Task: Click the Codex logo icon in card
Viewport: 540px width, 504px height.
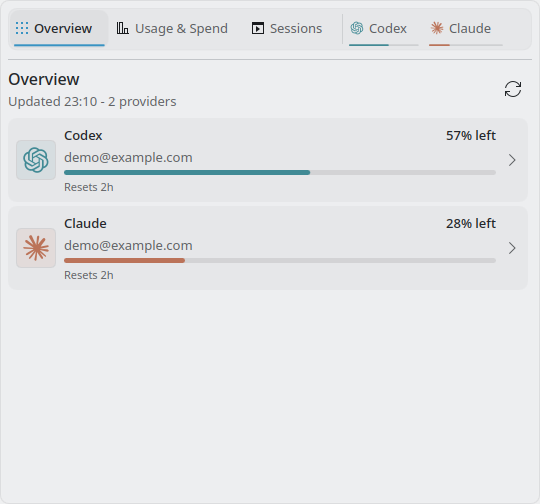Action: 36,160
